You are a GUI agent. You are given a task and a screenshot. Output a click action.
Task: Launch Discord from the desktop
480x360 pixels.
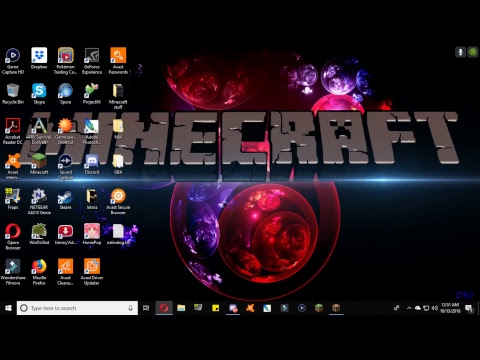tap(92, 164)
